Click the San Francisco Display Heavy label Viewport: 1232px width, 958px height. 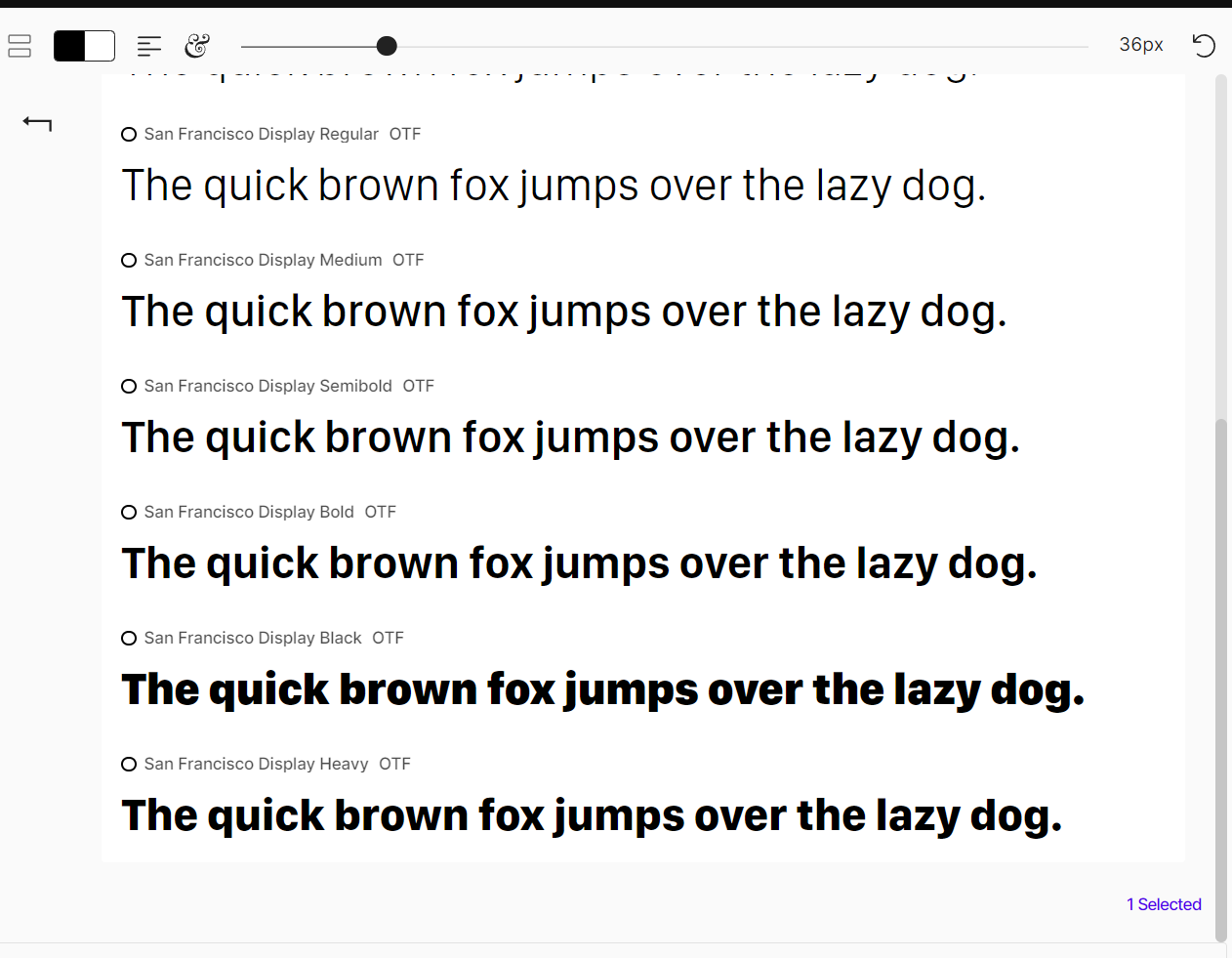click(x=257, y=765)
